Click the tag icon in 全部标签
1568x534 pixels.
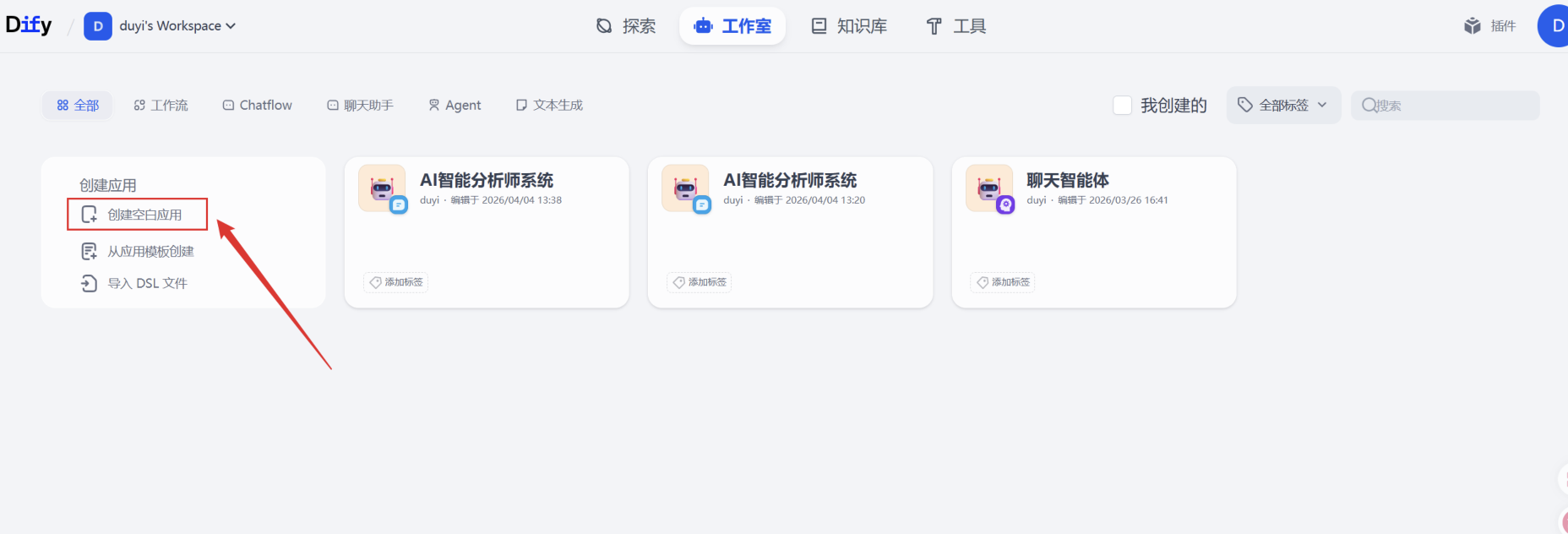(1245, 105)
